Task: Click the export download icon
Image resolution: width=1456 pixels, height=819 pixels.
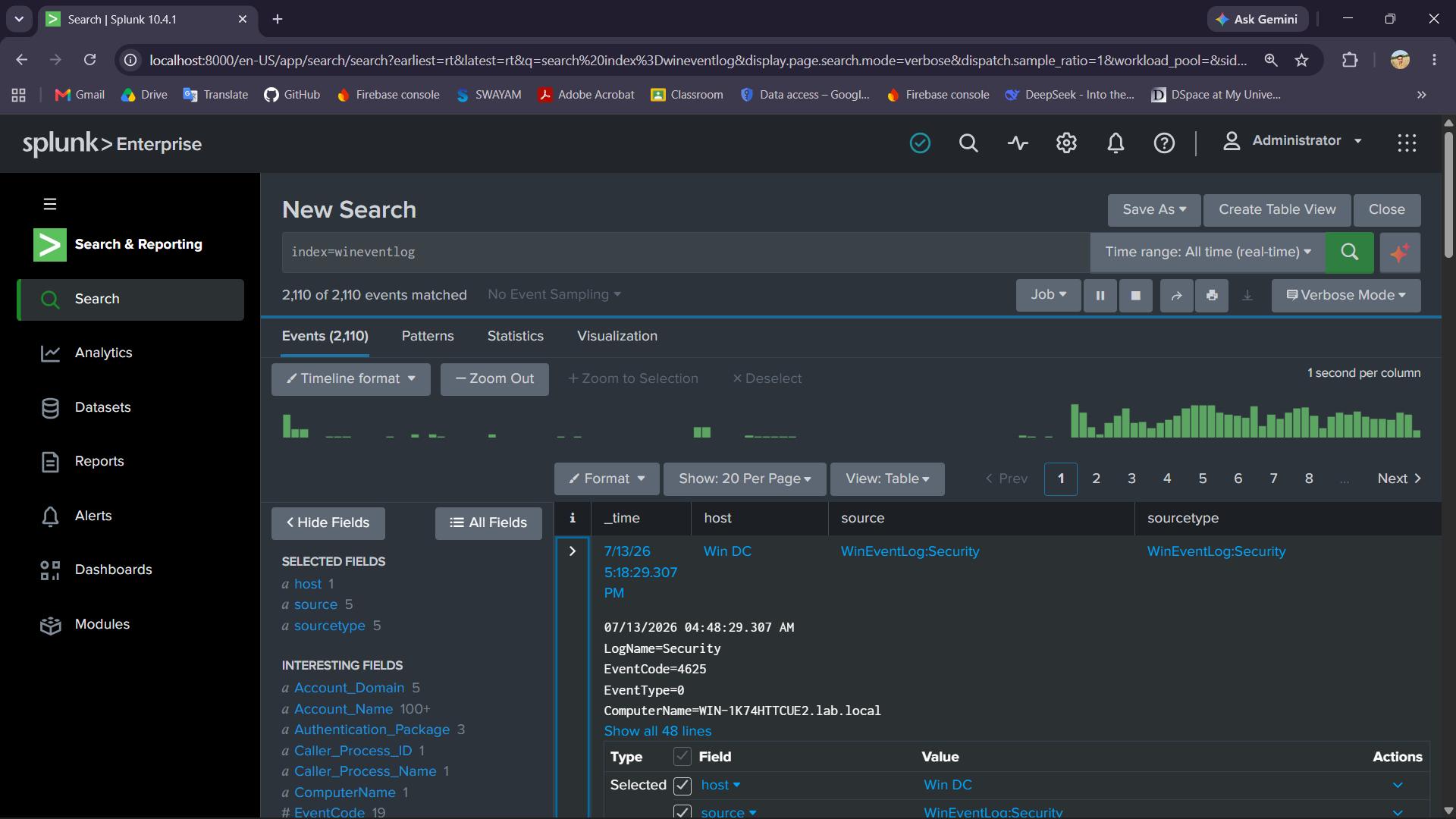Action: [x=1247, y=296]
